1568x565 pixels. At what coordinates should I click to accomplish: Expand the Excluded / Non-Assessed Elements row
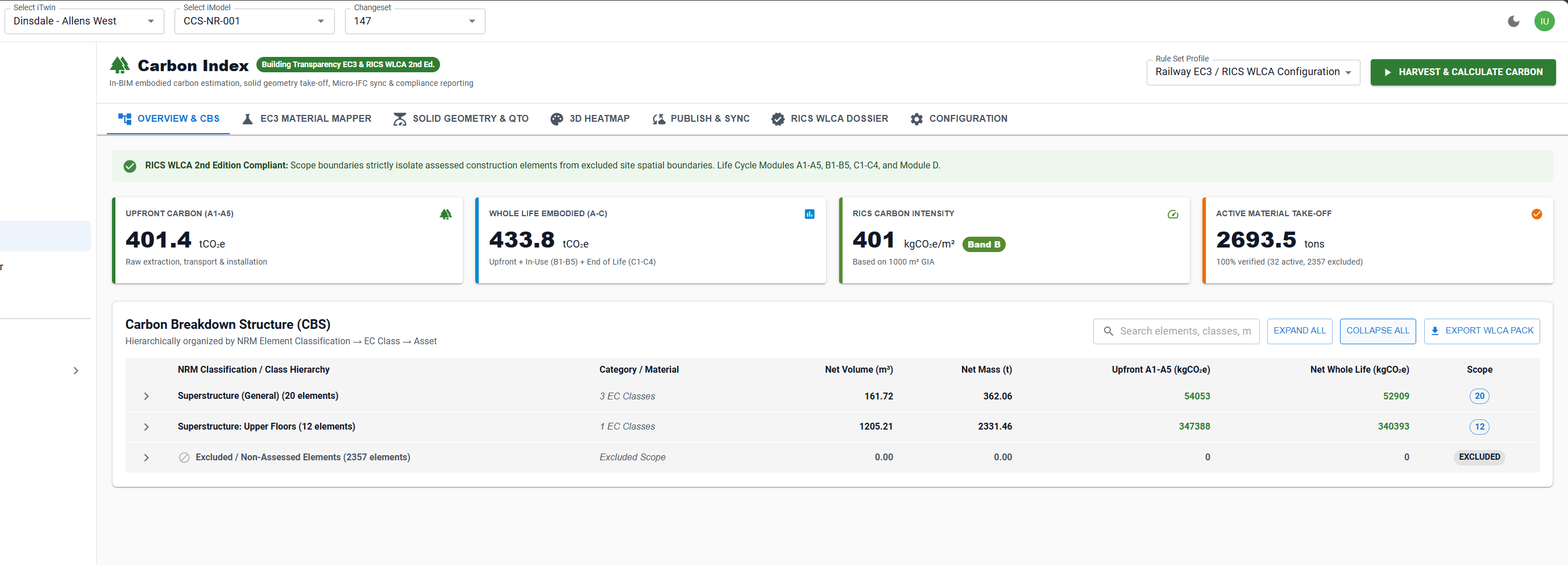pyautogui.click(x=146, y=457)
